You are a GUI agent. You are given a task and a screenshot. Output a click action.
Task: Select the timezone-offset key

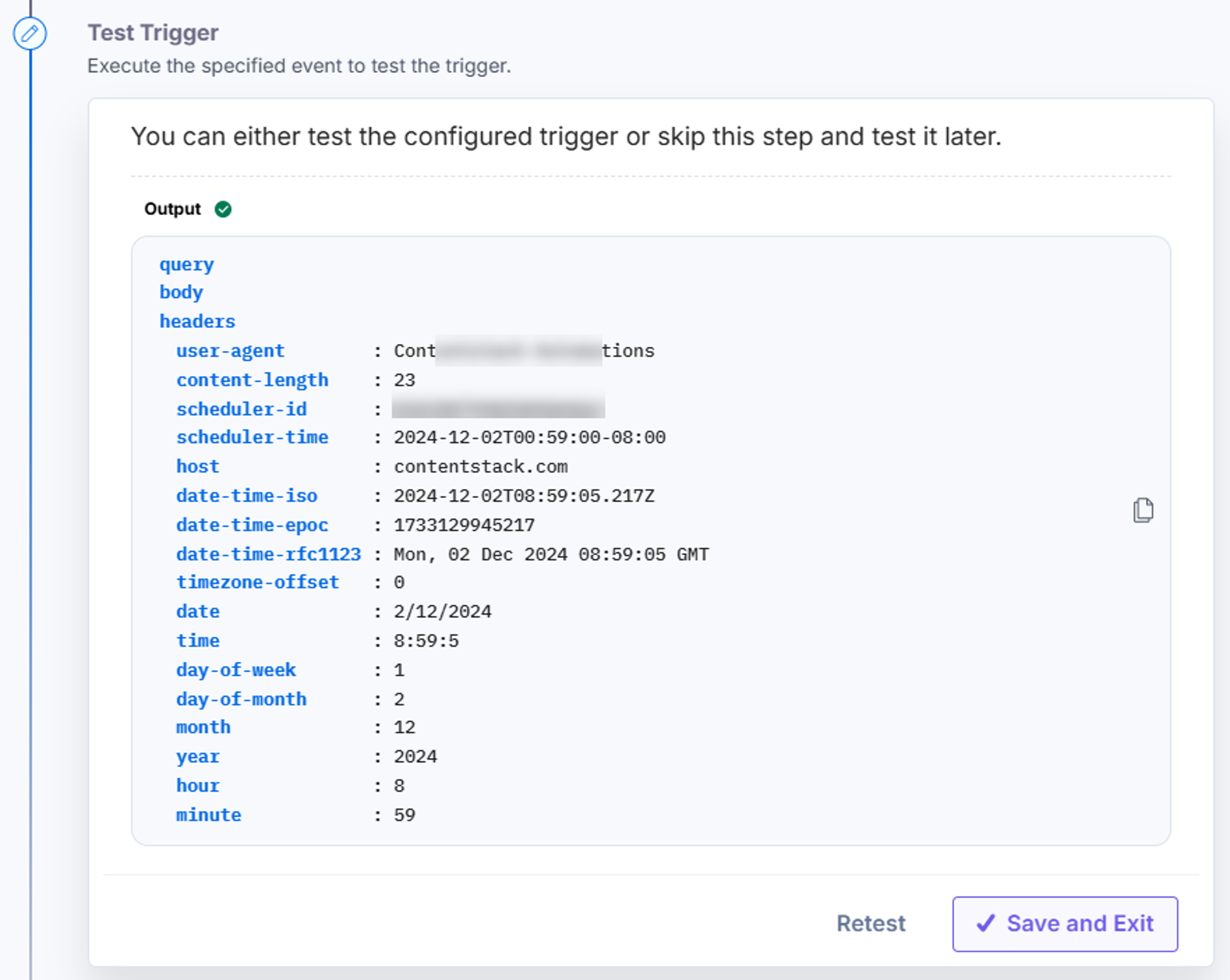[258, 583]
